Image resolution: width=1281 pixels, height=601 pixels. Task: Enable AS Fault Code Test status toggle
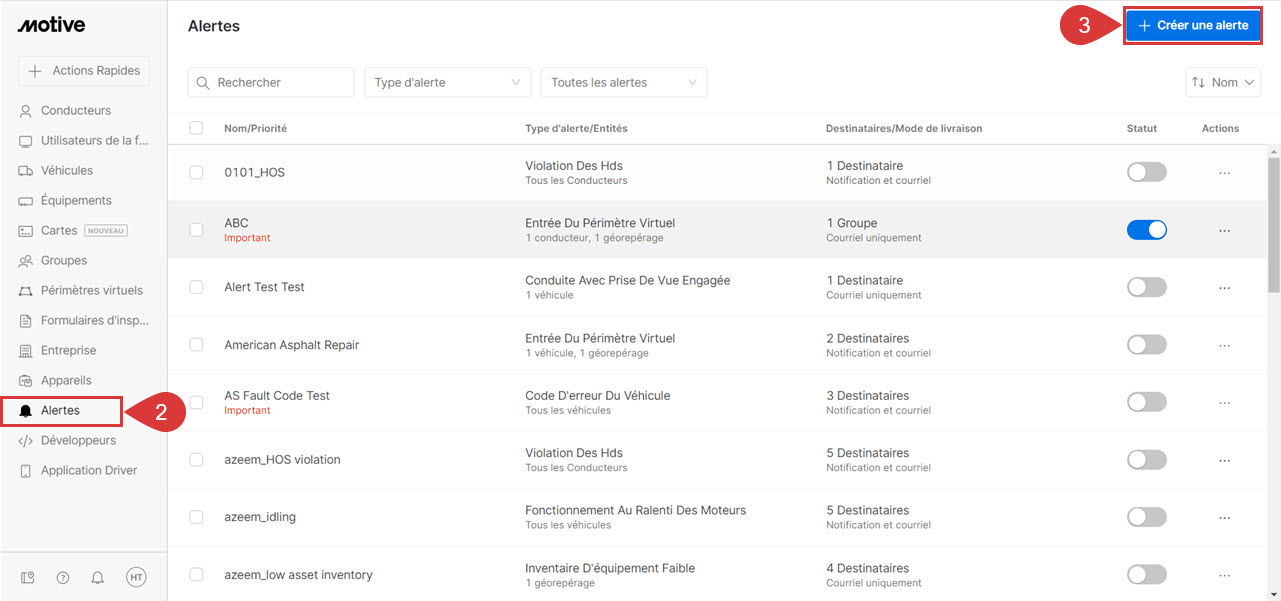1146,402
